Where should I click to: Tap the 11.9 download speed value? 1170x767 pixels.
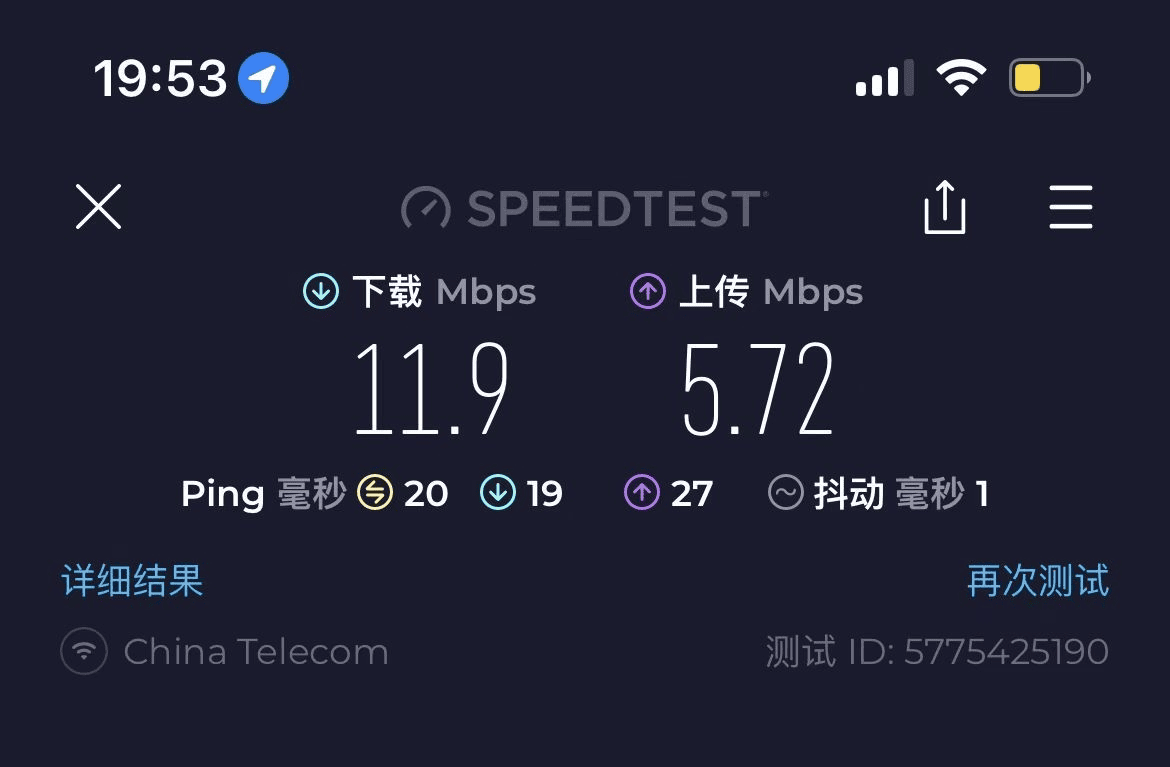(x=431, y=389)
